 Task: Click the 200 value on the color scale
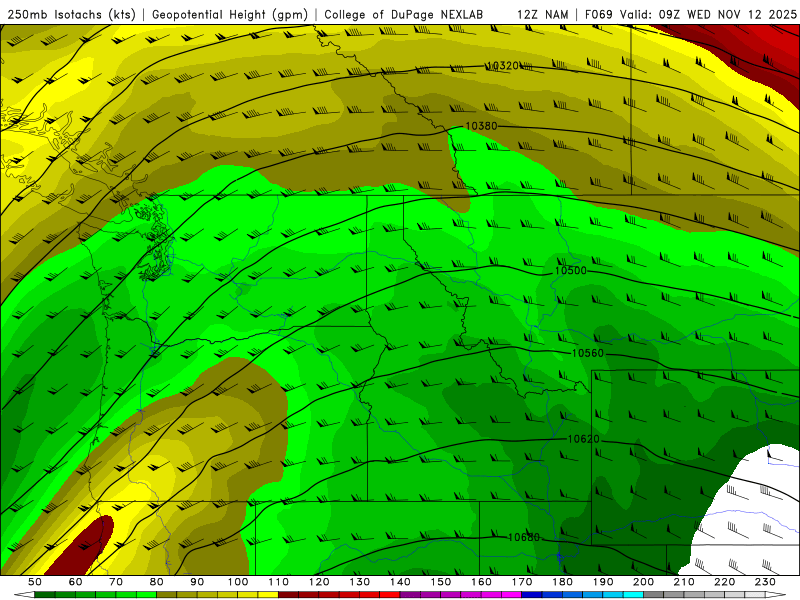click(x=643, y=582)
